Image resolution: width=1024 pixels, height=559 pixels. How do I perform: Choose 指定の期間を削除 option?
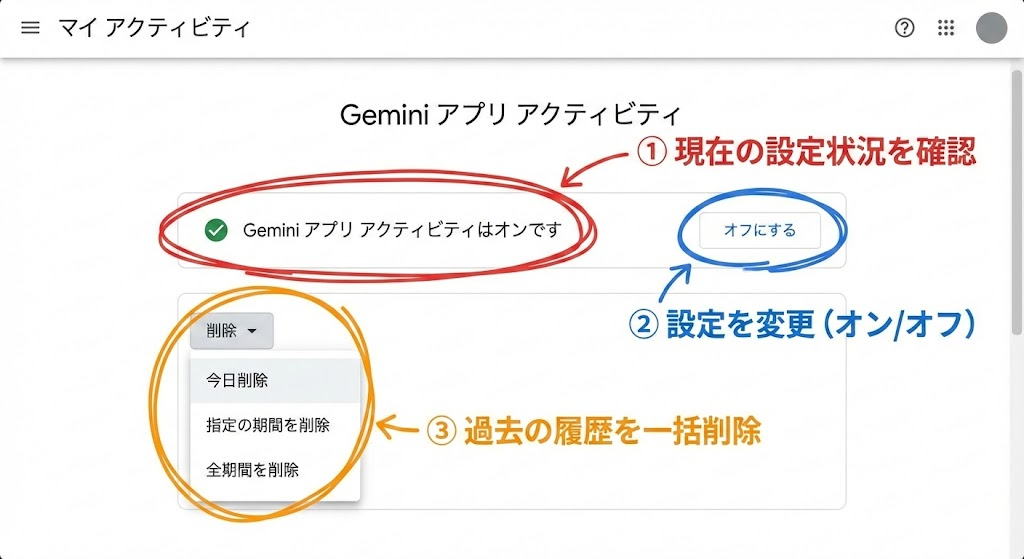click(x=267, y=425)
